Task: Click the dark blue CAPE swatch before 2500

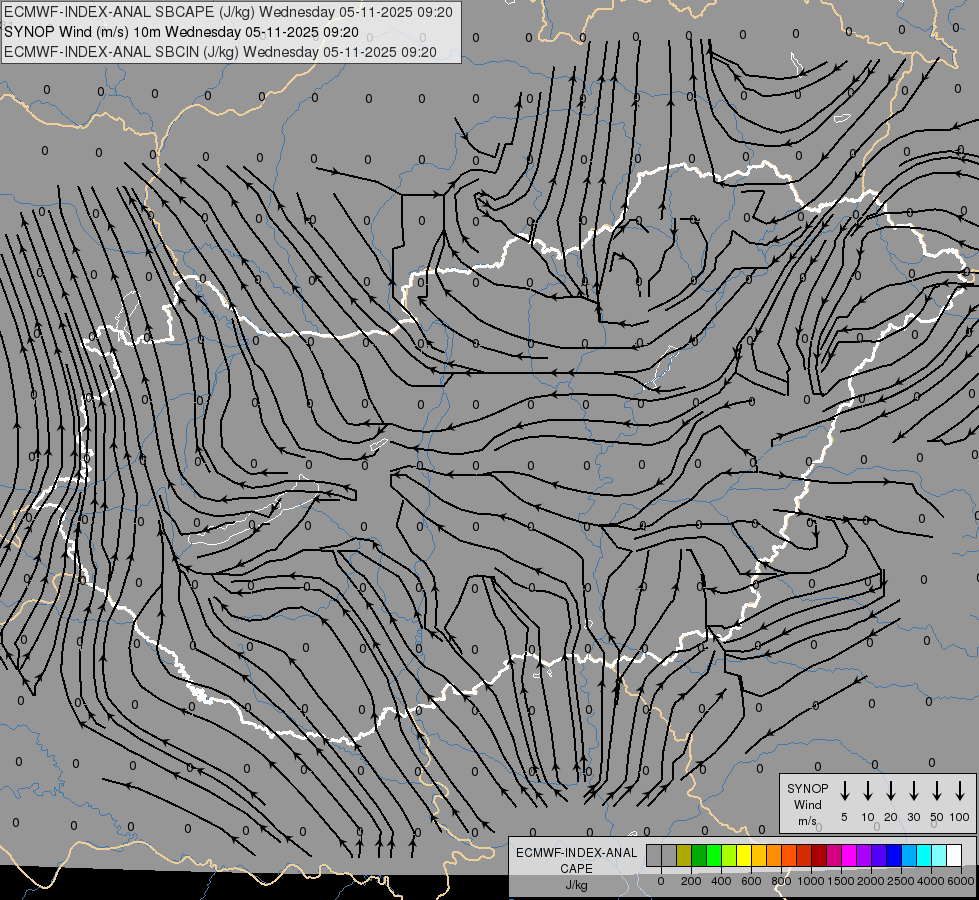Action: [x=895, y=855]
